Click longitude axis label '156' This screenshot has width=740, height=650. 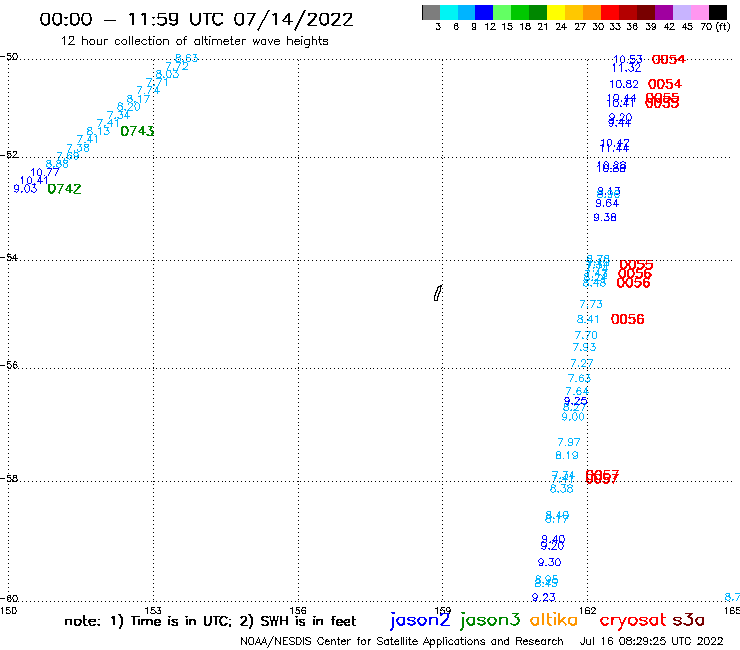(x=298, y=610)
